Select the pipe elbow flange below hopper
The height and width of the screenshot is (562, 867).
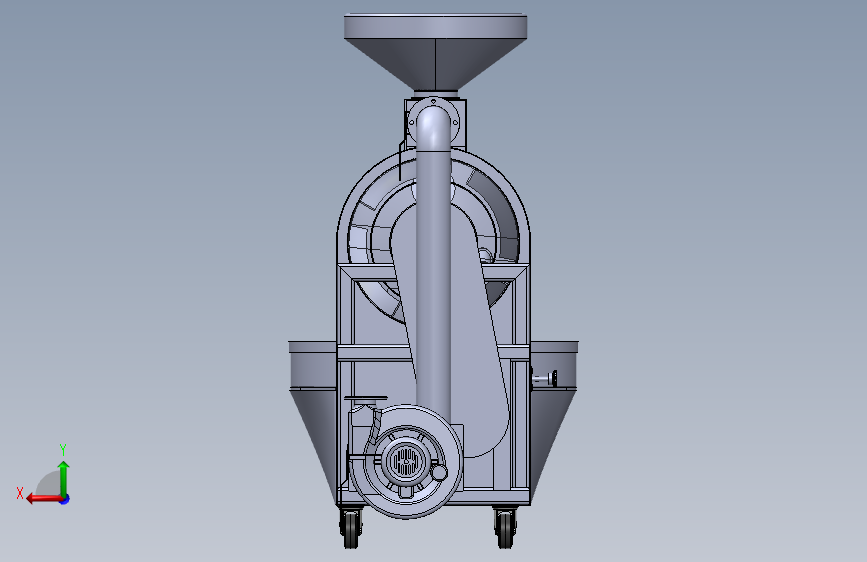point(434,123)
